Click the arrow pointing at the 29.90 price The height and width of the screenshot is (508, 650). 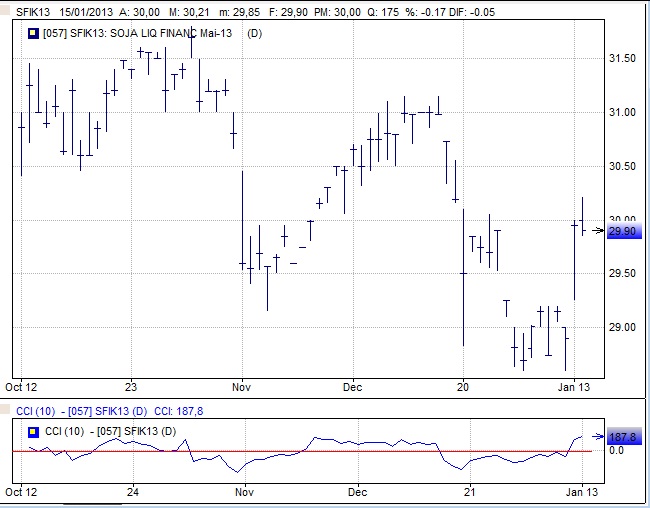coord(598,231)
